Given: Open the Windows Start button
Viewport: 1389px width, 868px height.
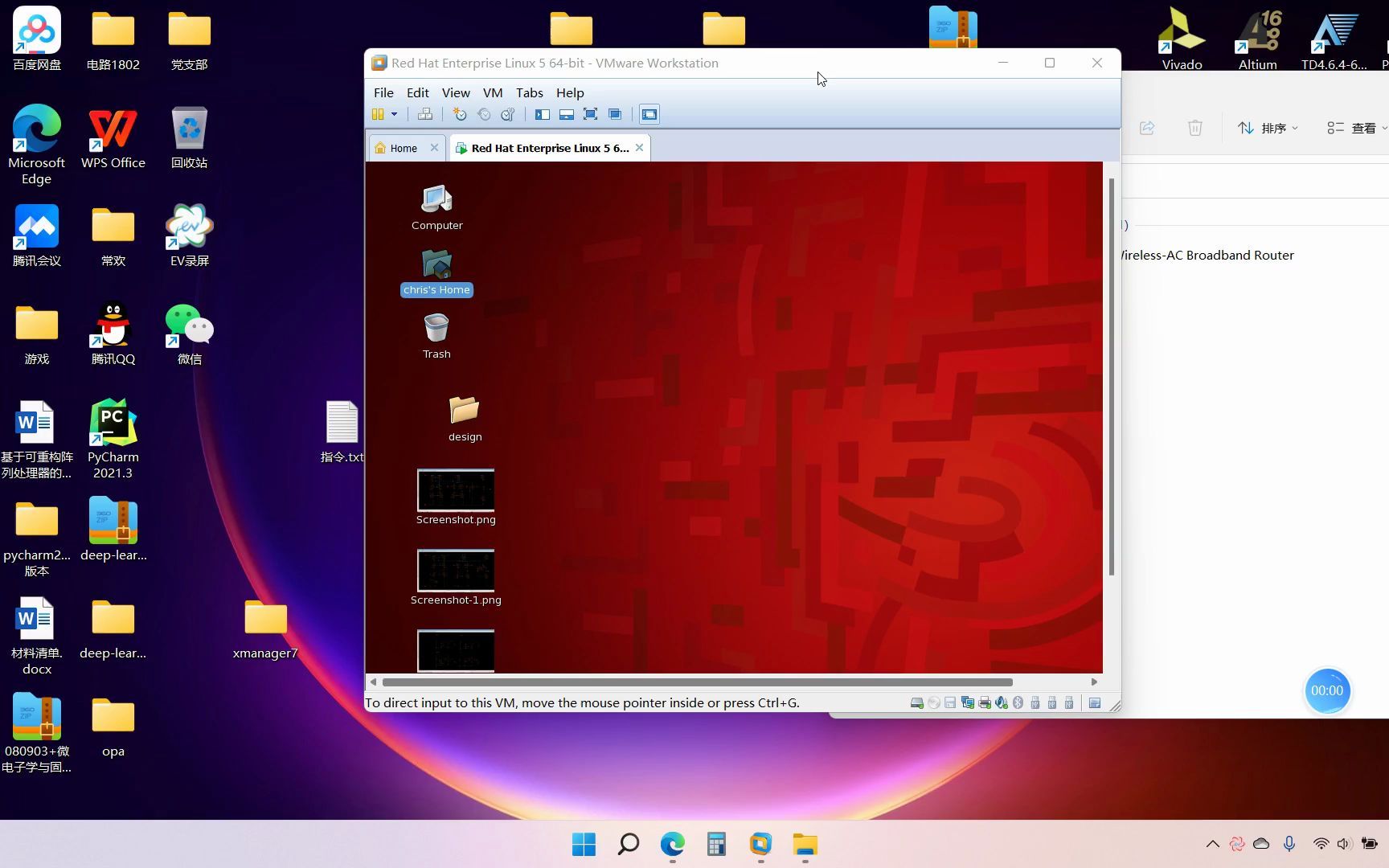Looking at the screenshot, I should coord(584,845).
